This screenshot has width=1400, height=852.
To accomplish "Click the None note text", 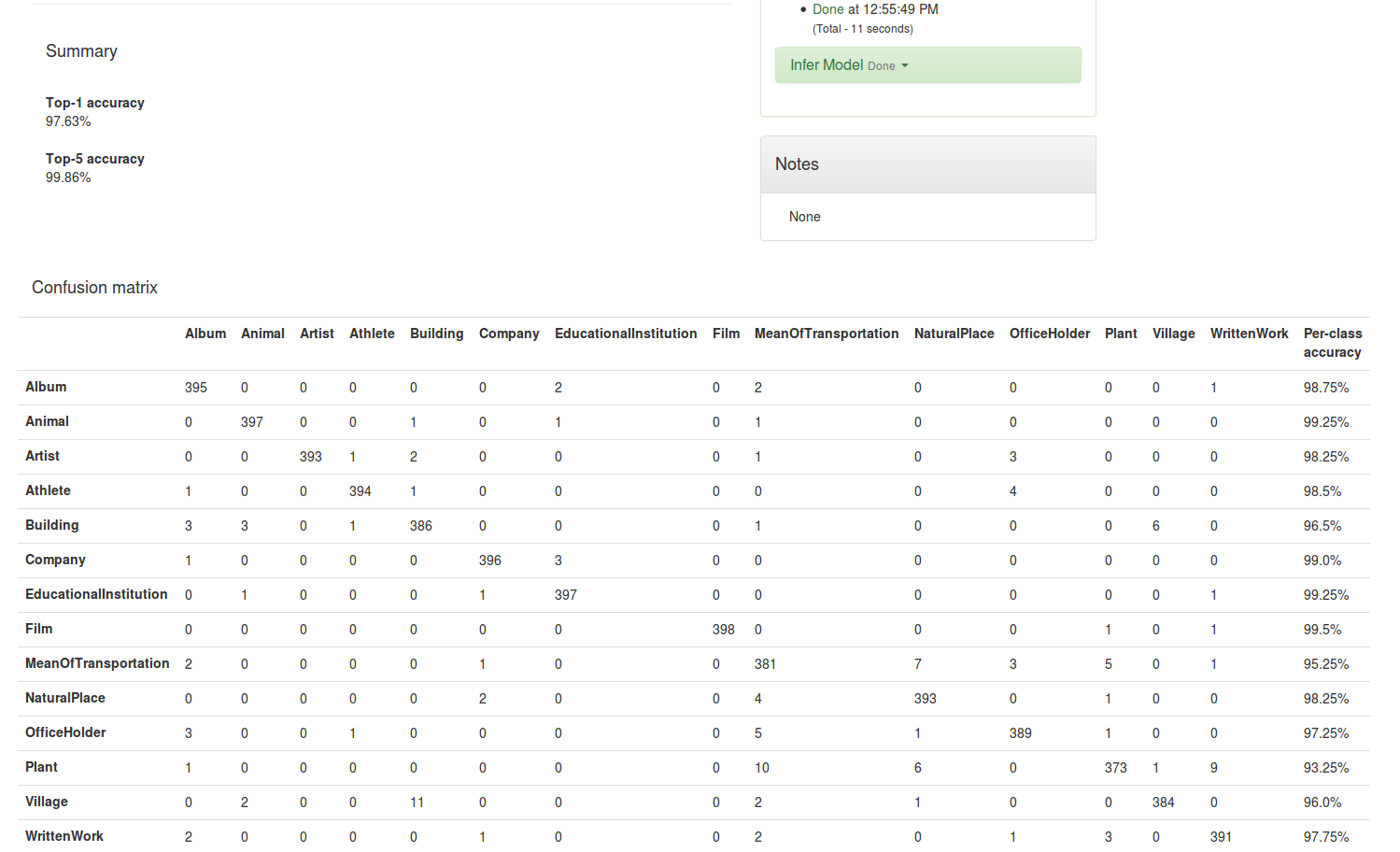I will (x=804, y=217).
